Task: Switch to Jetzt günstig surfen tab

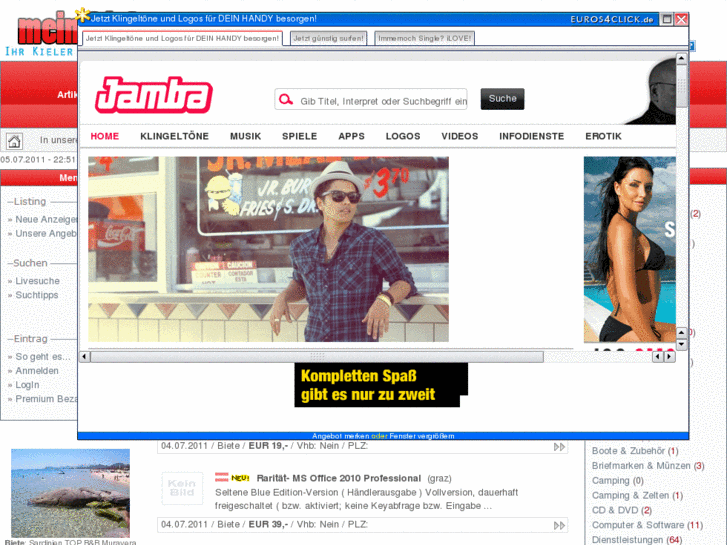Action: [328, 38]
